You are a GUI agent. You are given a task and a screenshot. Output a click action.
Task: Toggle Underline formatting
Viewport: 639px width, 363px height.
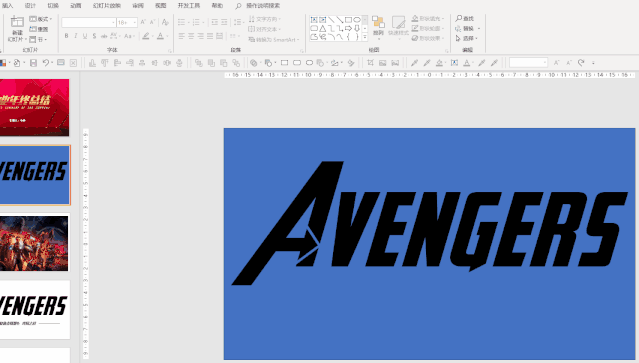click(x=85, y=36)
